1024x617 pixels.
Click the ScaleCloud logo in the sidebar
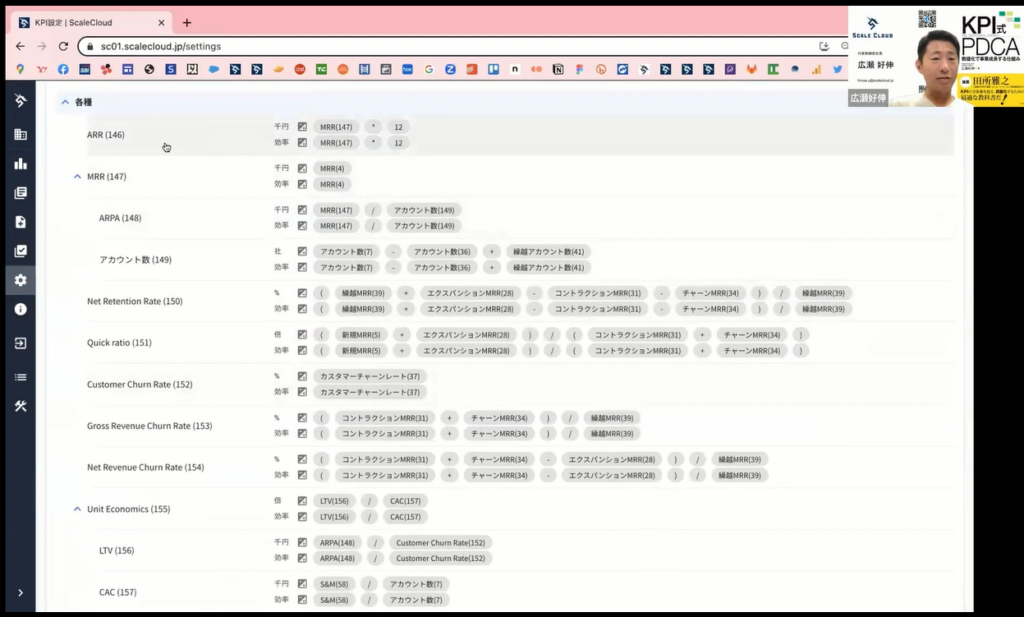pyautogui.click(x=20, y=101)
